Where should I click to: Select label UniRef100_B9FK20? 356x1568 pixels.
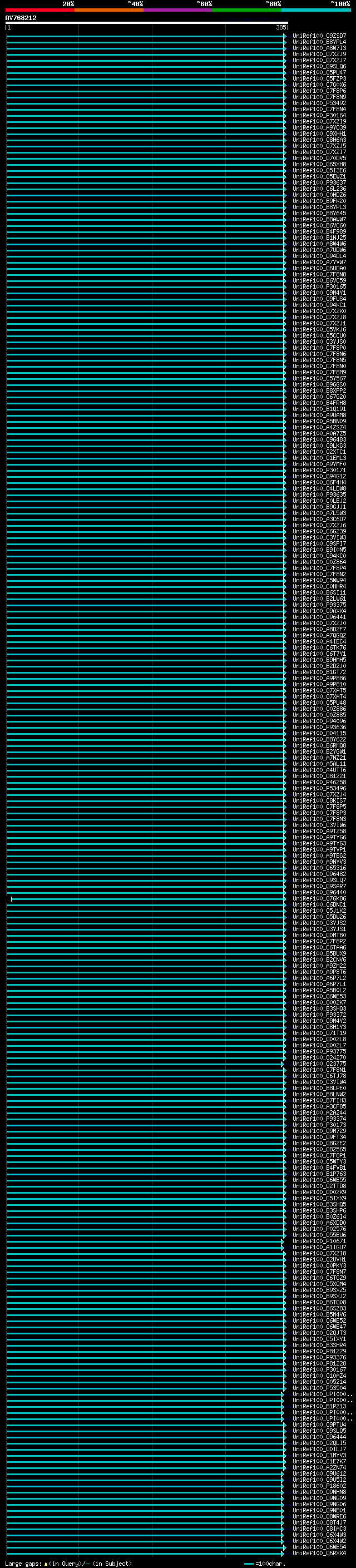319,201
